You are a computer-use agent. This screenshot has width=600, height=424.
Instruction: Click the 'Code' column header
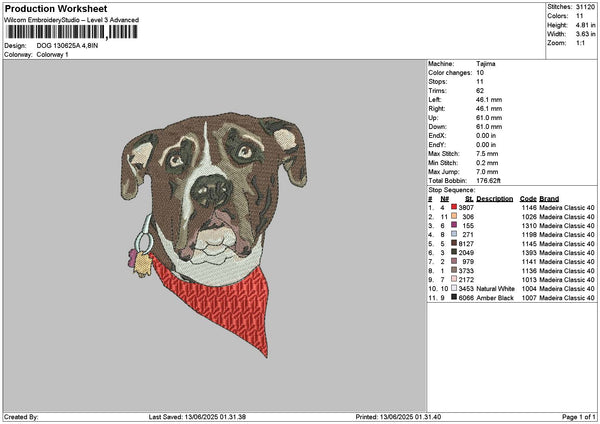528,199
